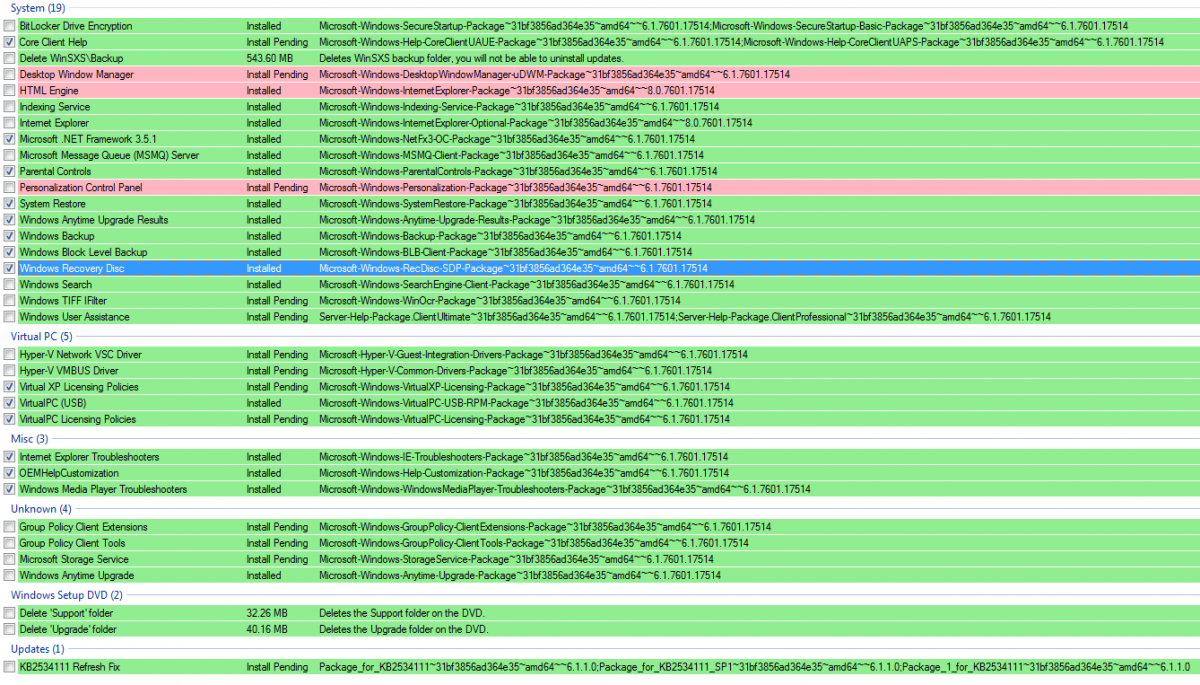1200x685 pixels.
Task: Click the 32.26 MB size value
Action: (x=267, y=613)
